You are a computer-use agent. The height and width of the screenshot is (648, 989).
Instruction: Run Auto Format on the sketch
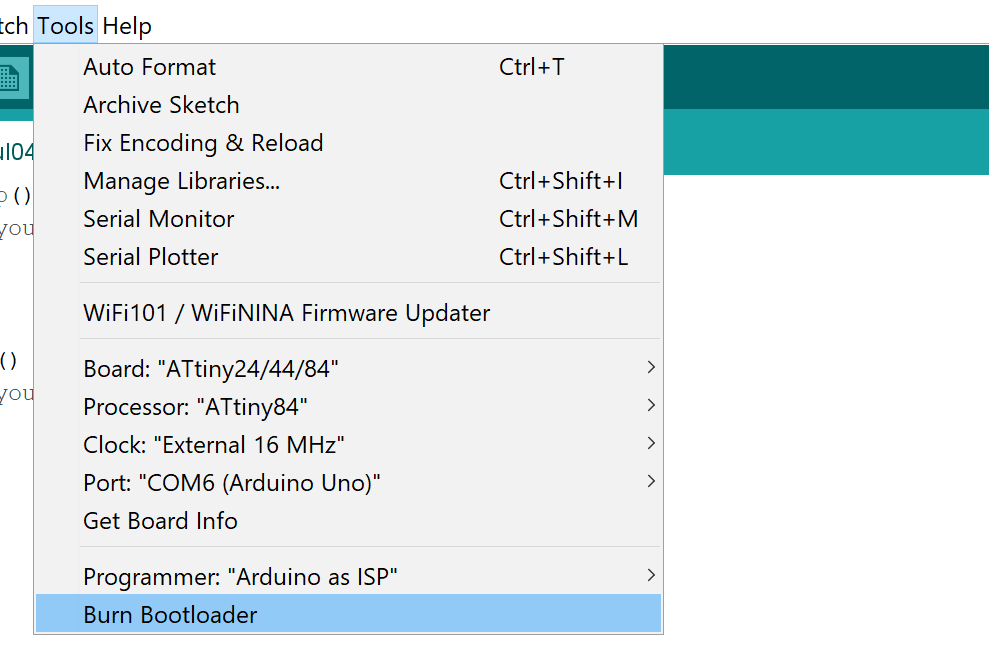150,68
